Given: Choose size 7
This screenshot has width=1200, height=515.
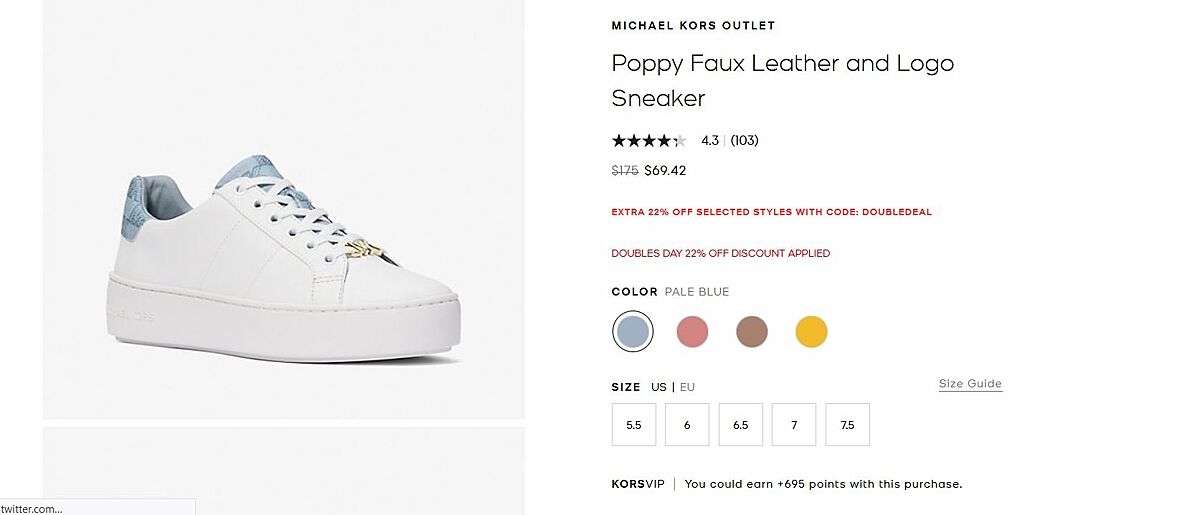Looking at the screenshot, I should (794, 424).
